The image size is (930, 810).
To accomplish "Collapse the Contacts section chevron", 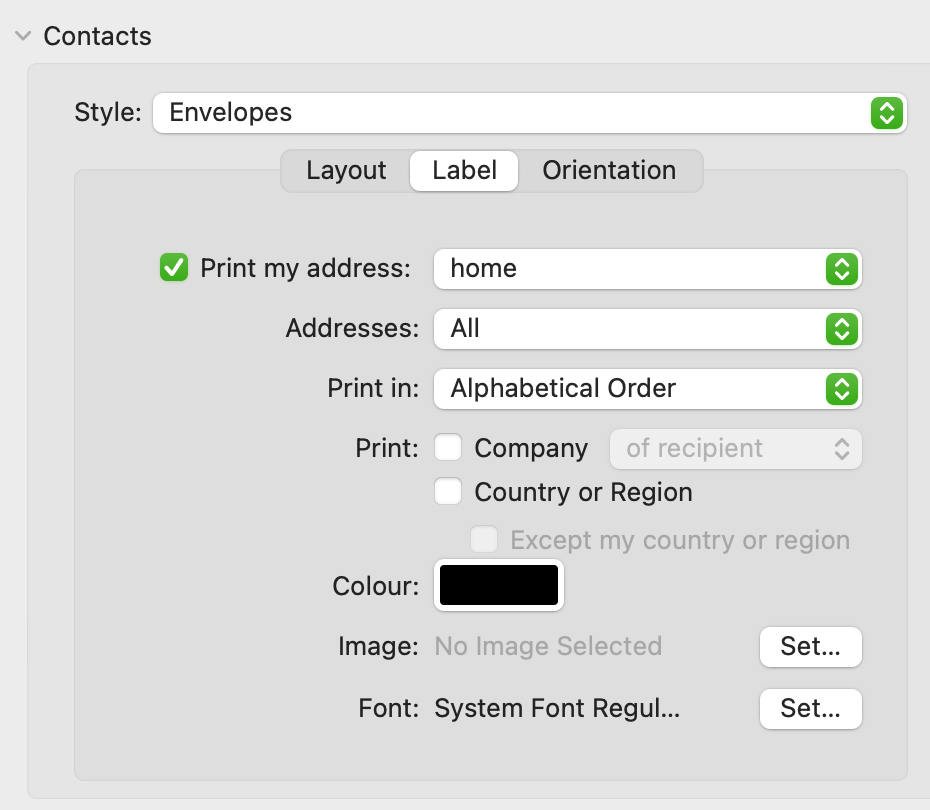I will click(x=23, y=36).
